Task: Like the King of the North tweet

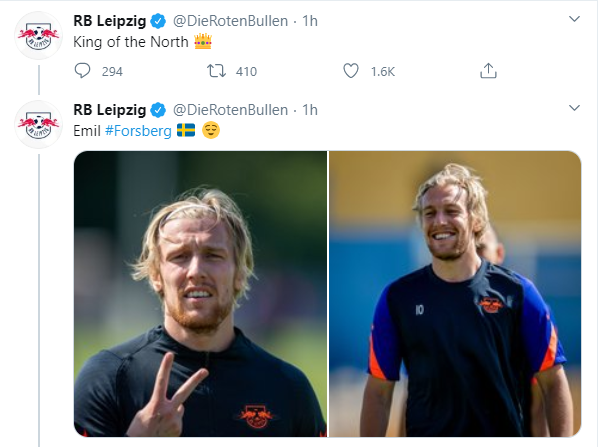Action: (351, 71)
